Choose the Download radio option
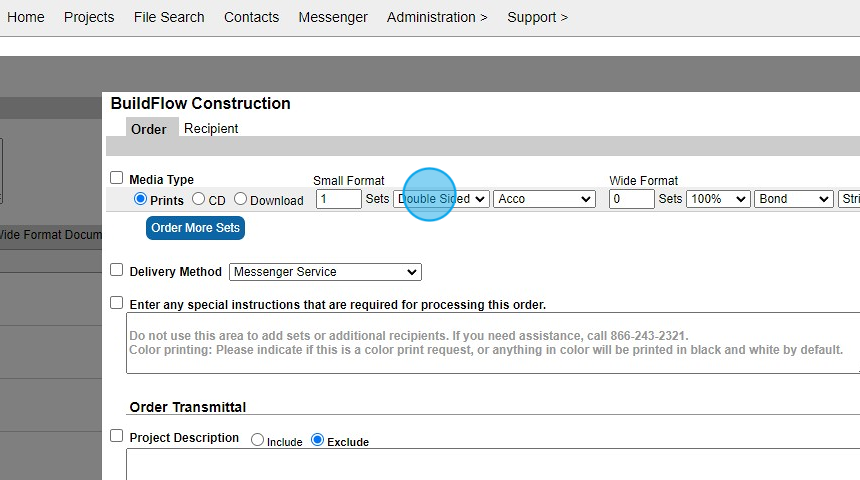 pyautogui.click(x=240, y=199)
